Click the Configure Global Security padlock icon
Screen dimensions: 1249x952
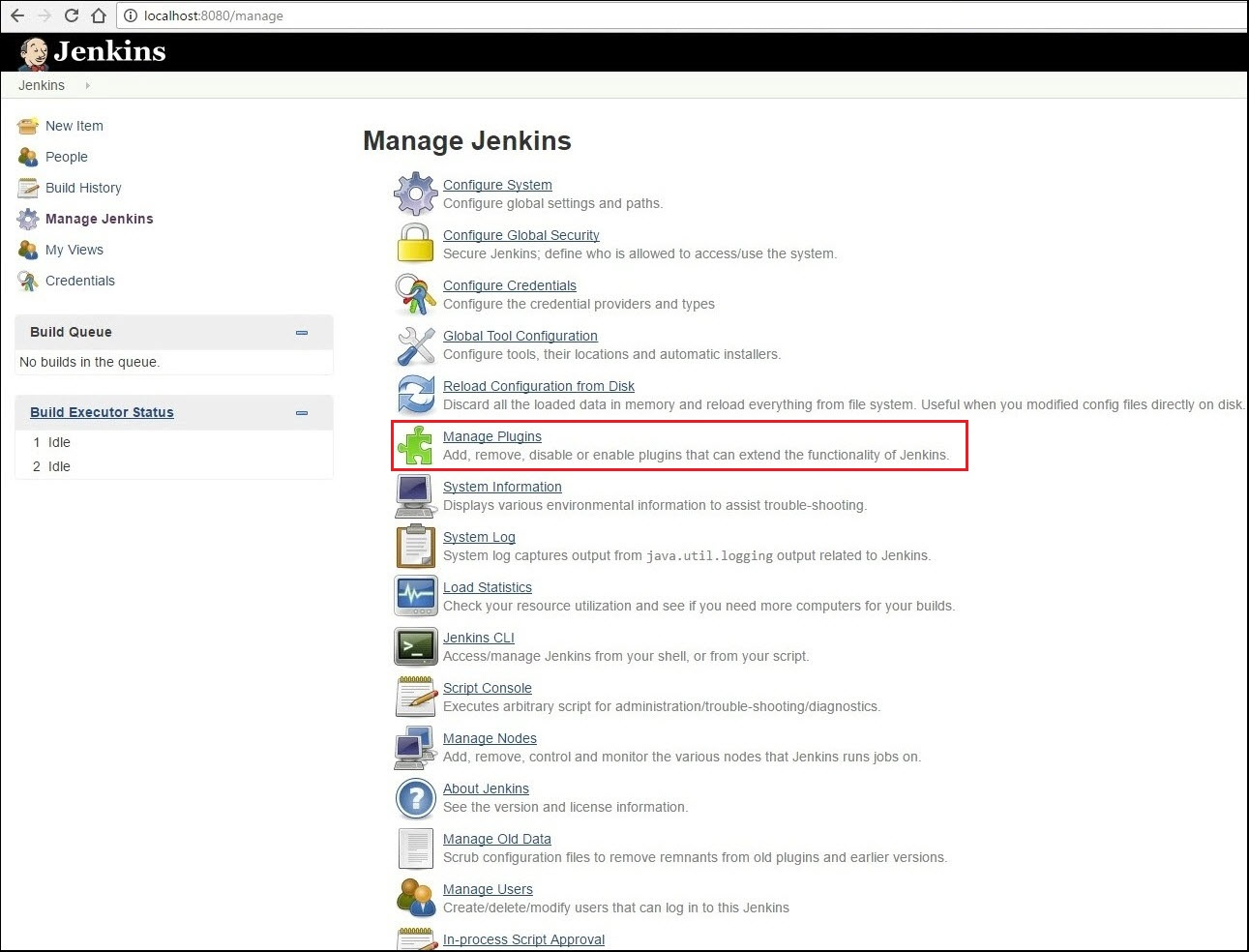pyautogui.click(x=416, y=243)
